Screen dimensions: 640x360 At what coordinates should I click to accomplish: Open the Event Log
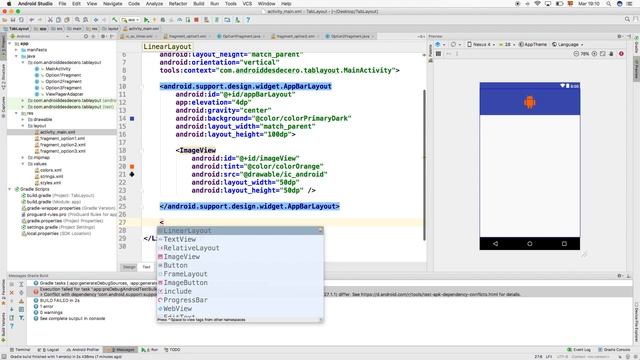(x=579, y=350)
